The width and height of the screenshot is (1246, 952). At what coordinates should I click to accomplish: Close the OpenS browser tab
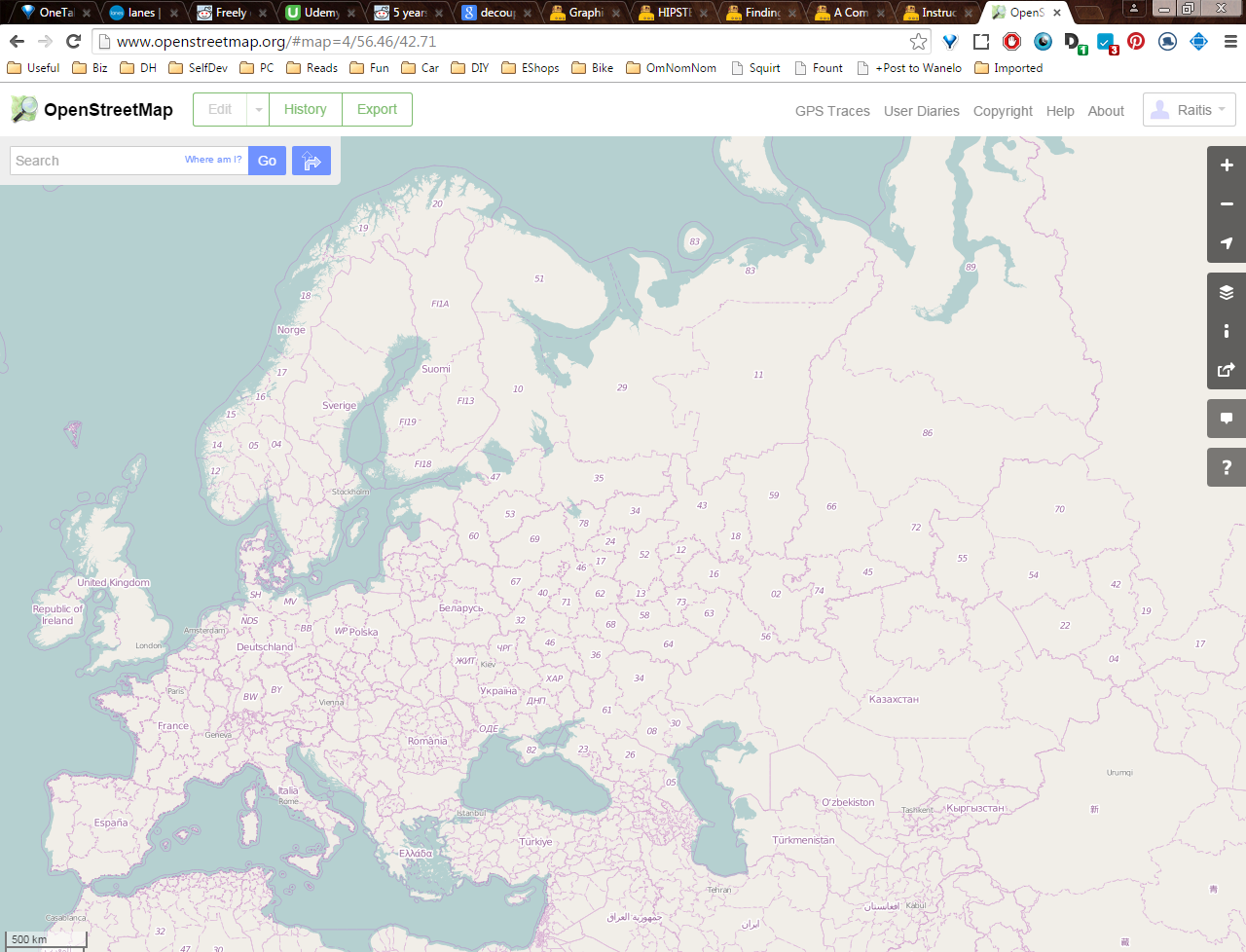[1057, 13]
